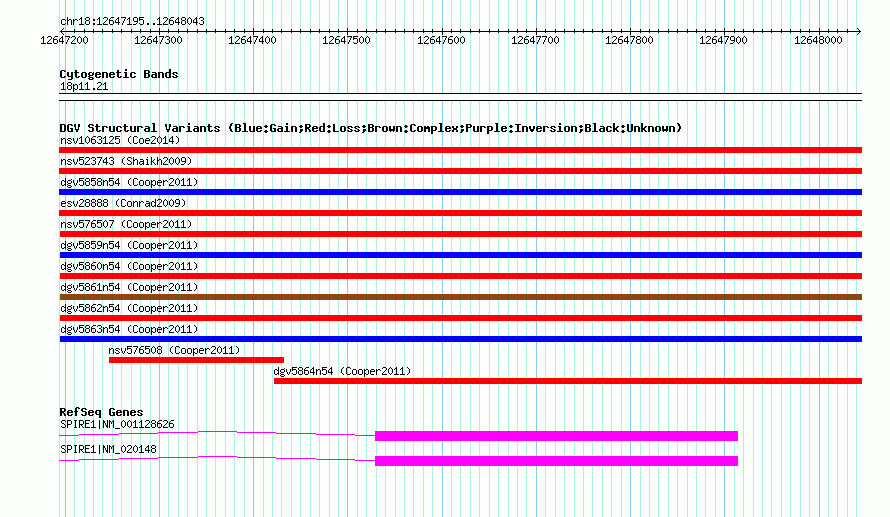Click the dgv5859n54 (Cooper2011) label
This screenshot has width=890, height=517.
129,245
